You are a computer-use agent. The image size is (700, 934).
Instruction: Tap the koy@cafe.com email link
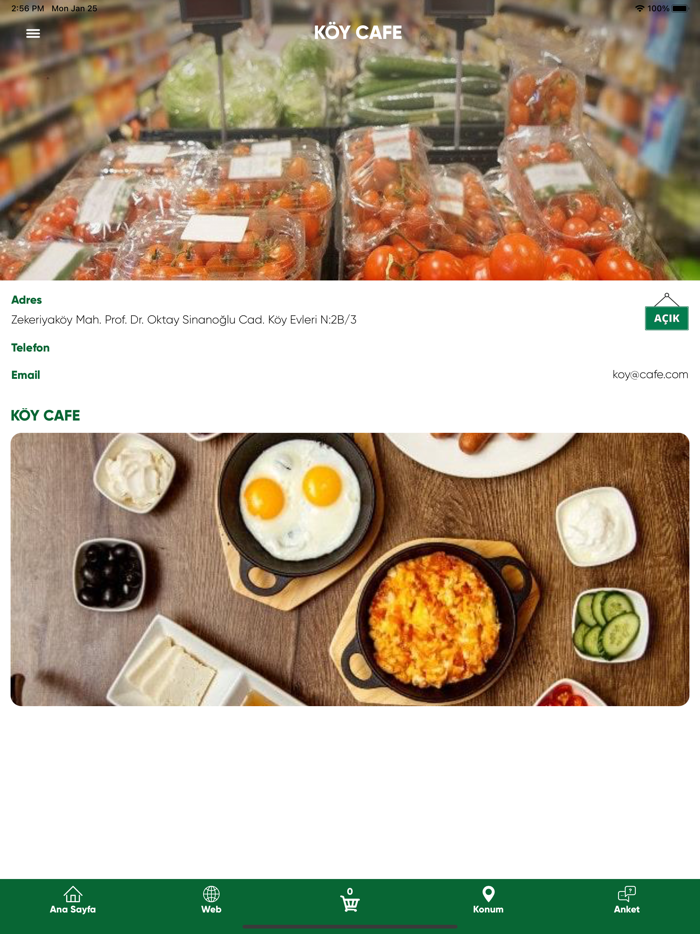(650, 375)
